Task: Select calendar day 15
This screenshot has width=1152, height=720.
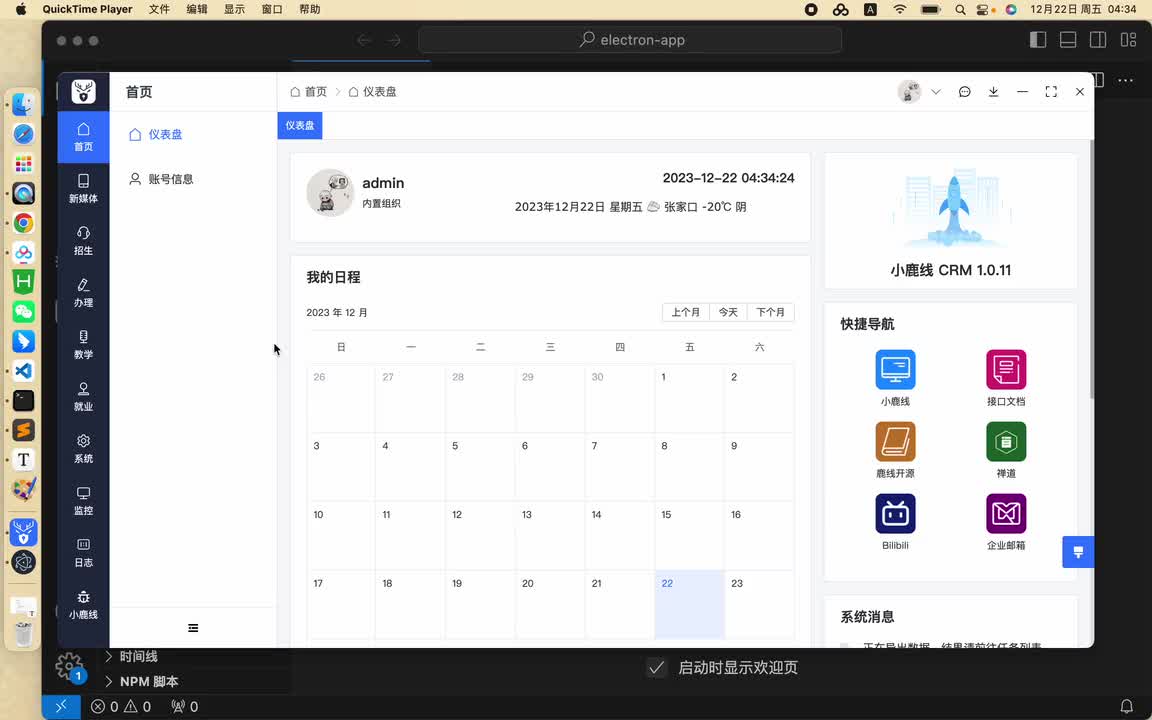Action: click(689, 535)
